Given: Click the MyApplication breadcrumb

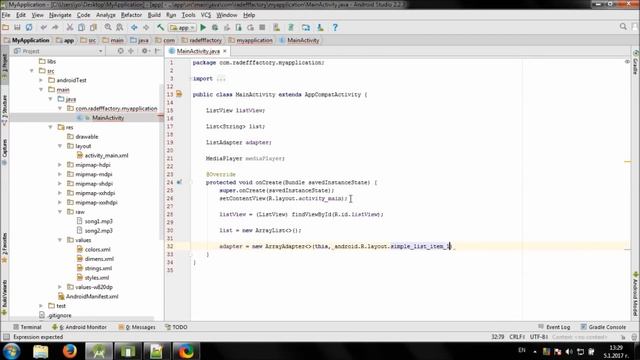Looking at the screenshot, I should [27, 40].
